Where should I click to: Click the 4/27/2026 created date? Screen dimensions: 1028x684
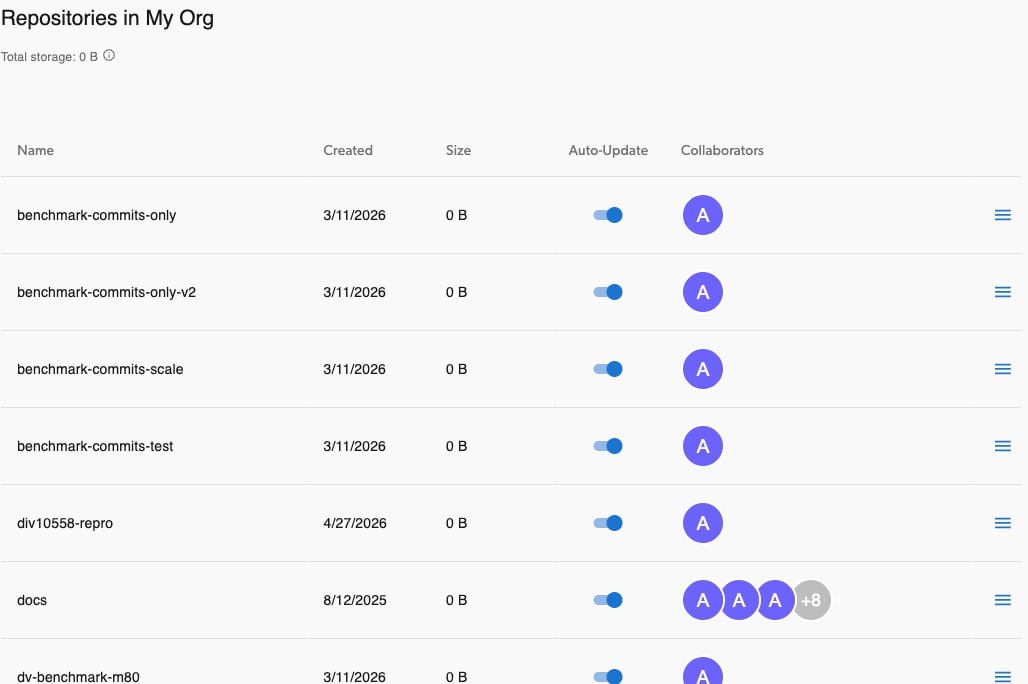(355, 523)
